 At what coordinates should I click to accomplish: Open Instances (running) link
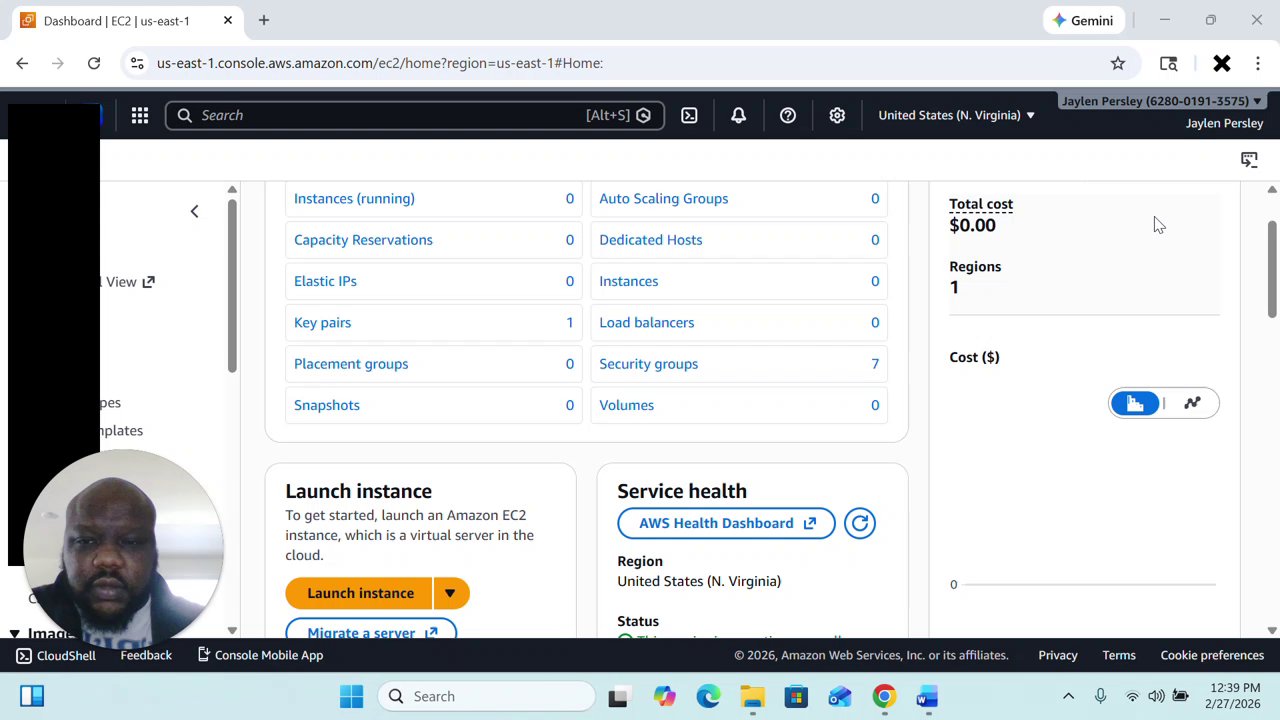(x=354, y=198)
